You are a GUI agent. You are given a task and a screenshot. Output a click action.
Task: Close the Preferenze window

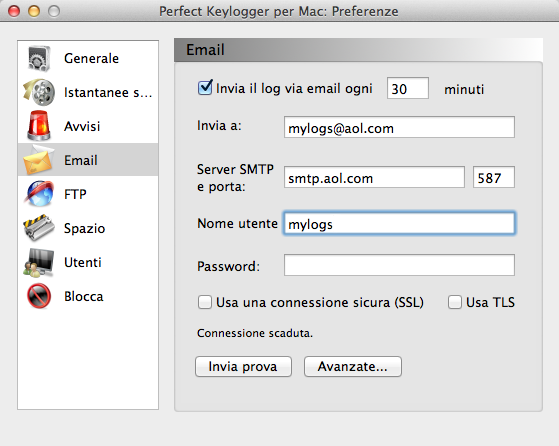[x=14, y=11]
